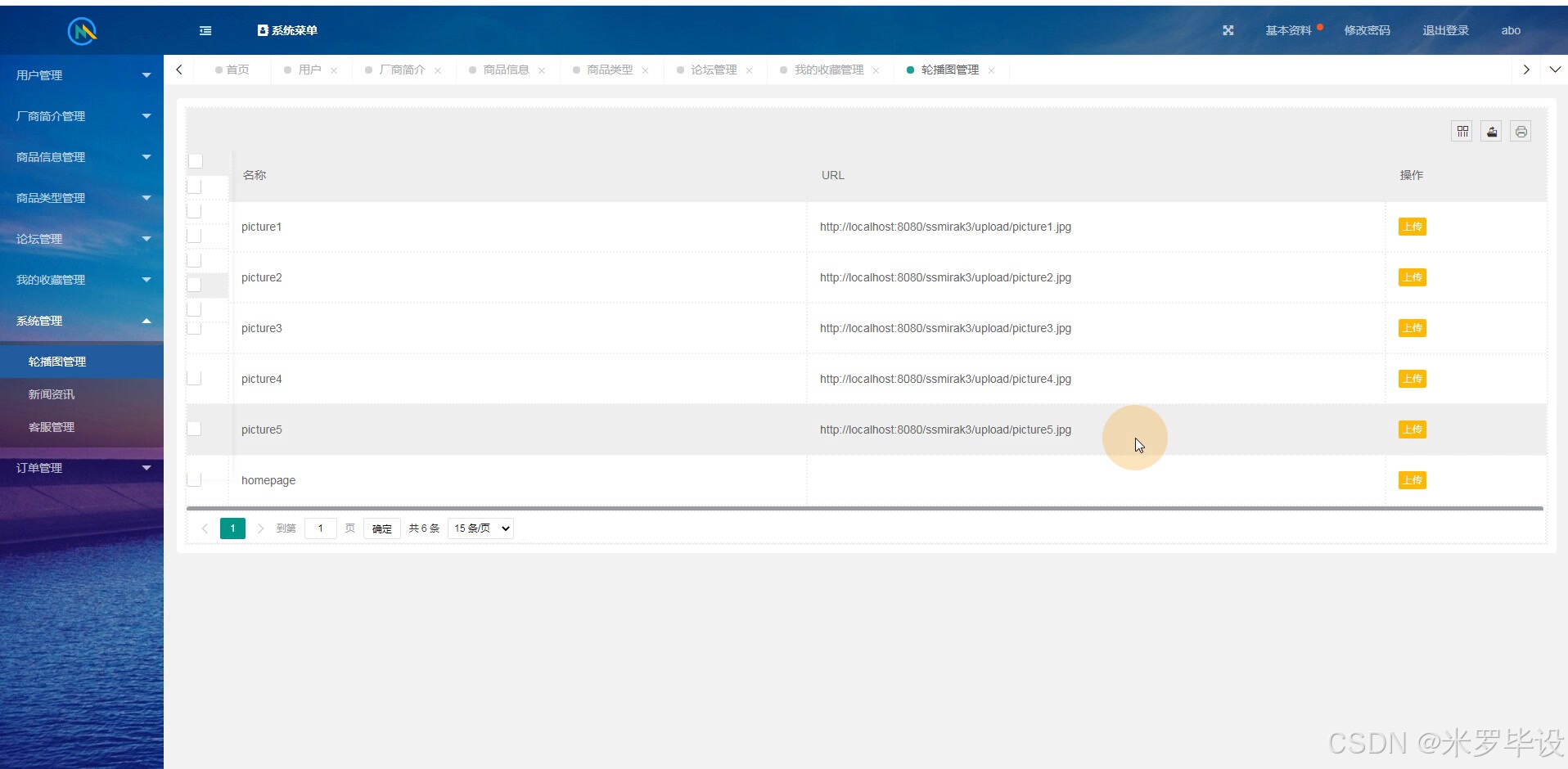1568x769 pixels.
Task: Export table data icon
Action: [1492, 132]
